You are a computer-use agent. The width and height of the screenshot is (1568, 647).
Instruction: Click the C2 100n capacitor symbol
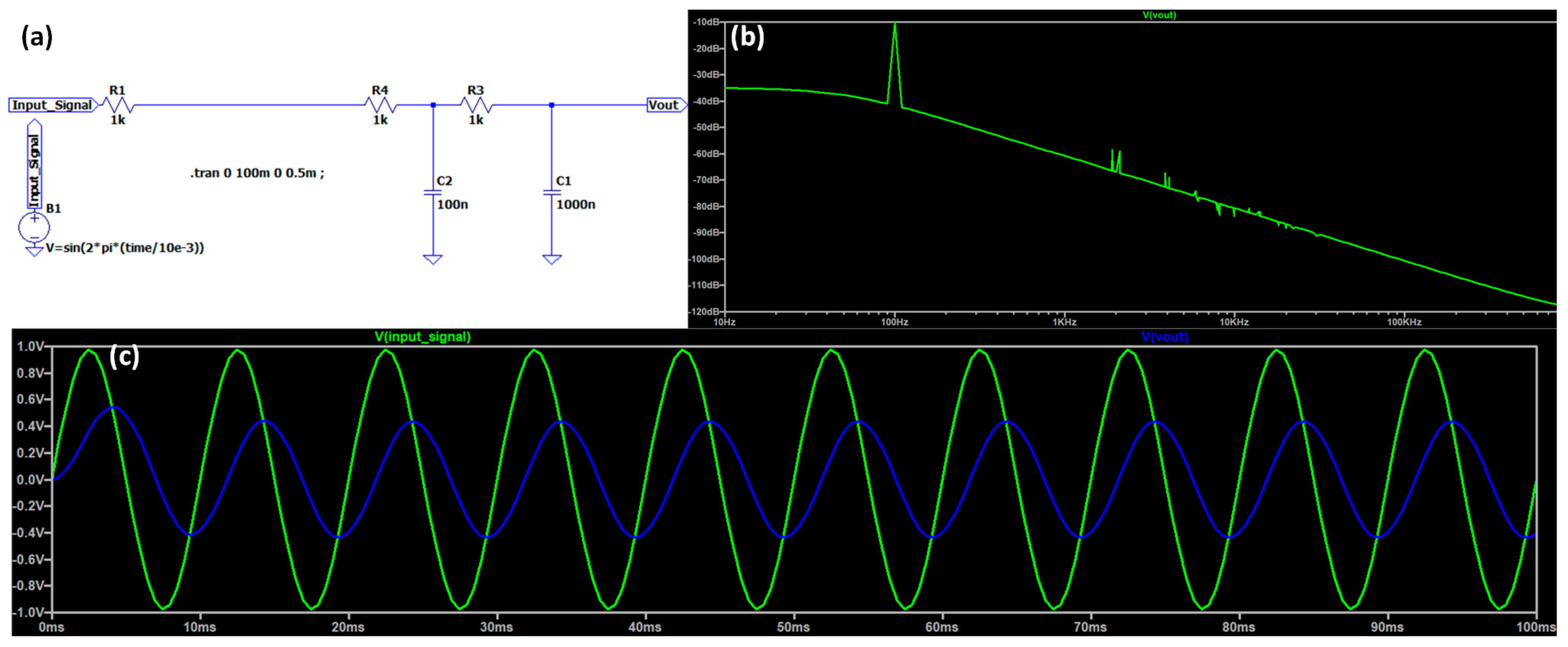[433, 193]
